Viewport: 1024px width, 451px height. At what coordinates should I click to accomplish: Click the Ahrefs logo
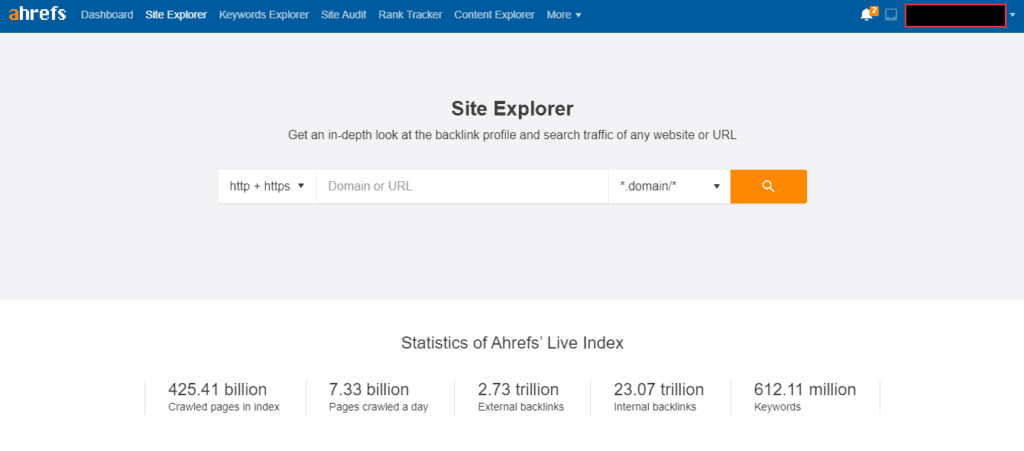click(37, 15)
